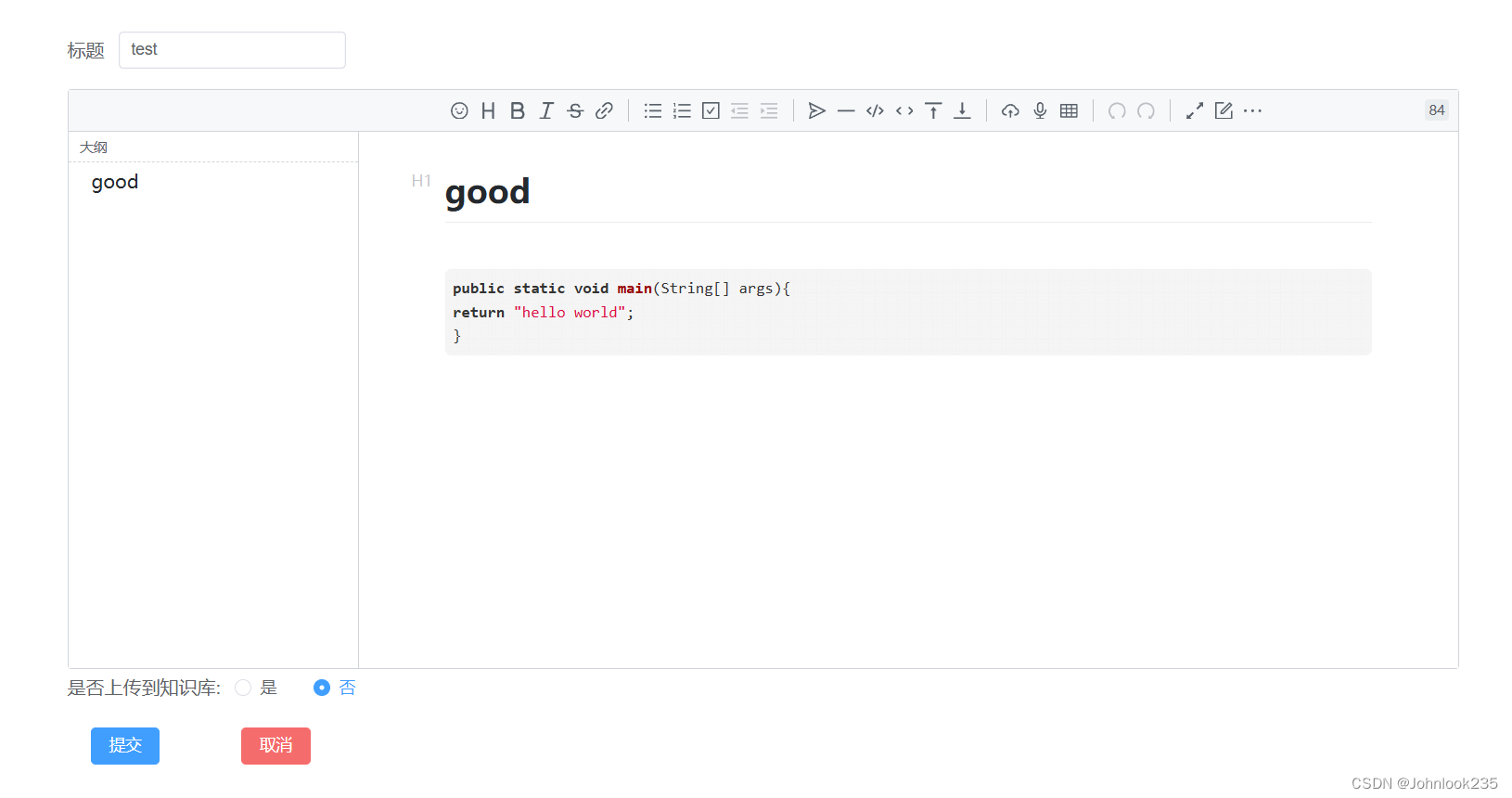Select the 否 radio option
The width and height of the screenshot is (1512, 798).
coord(322,688)
